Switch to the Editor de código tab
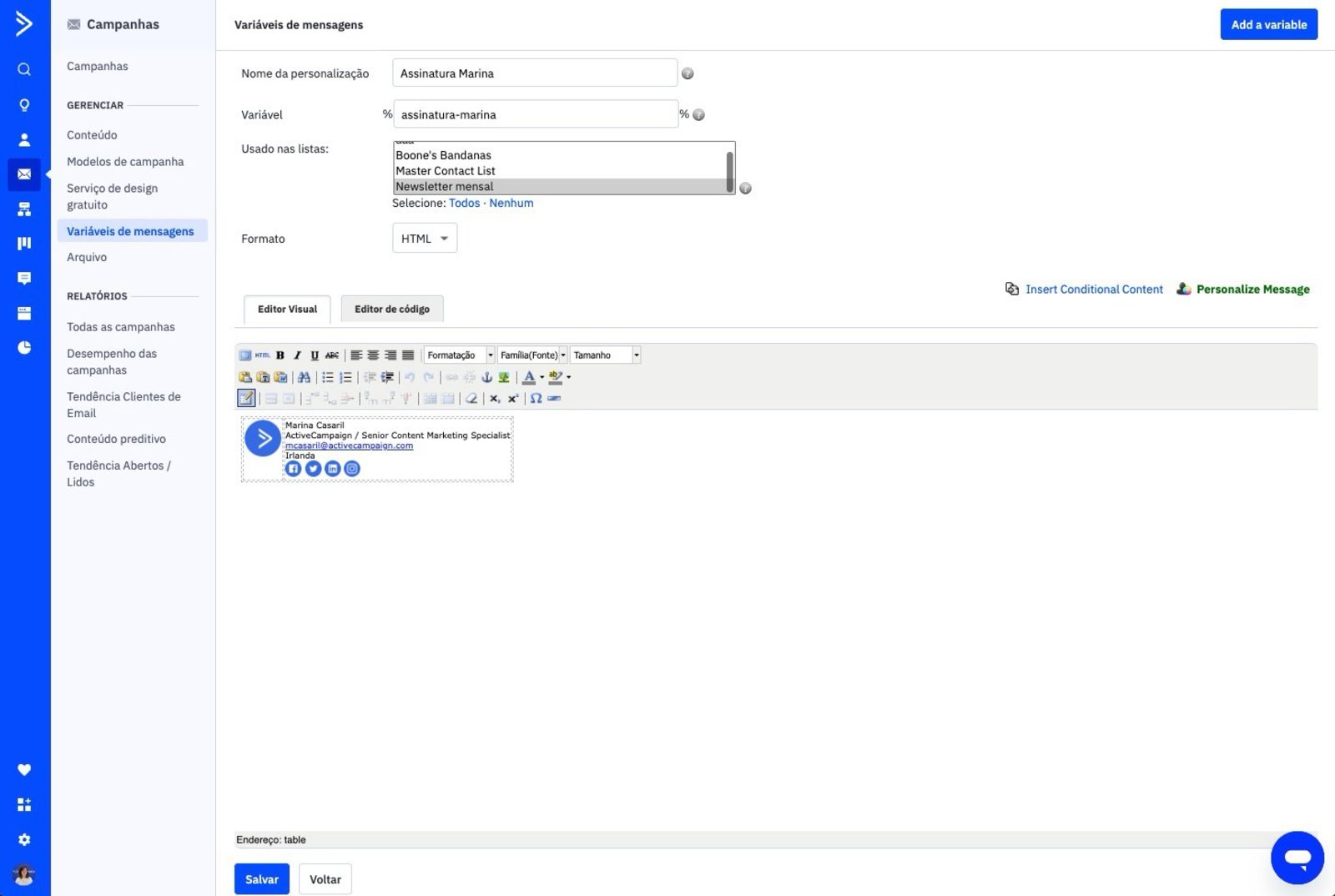The height and width of the screenshot is (896, 1335). [392, 309]
